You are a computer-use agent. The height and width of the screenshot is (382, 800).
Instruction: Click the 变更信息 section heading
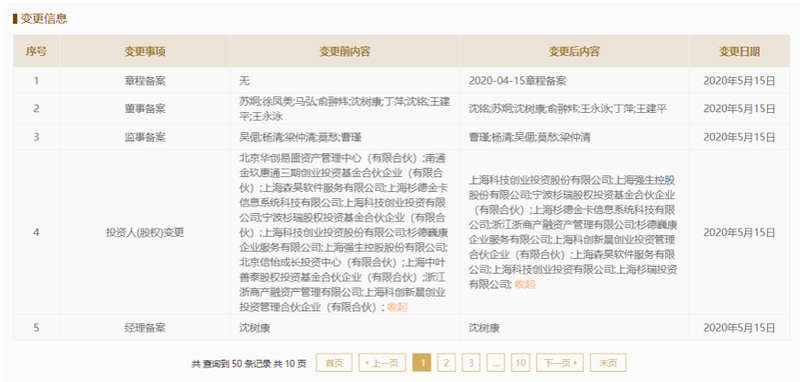coord(44,19)
